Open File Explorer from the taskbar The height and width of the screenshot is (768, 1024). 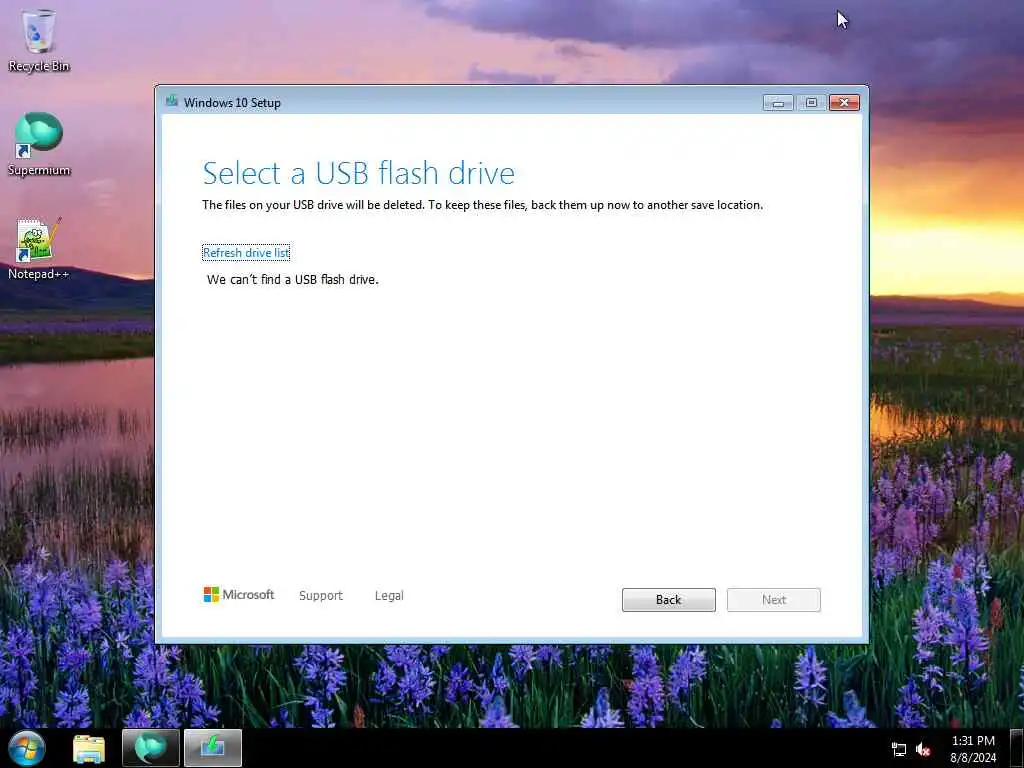click(89, 748)
